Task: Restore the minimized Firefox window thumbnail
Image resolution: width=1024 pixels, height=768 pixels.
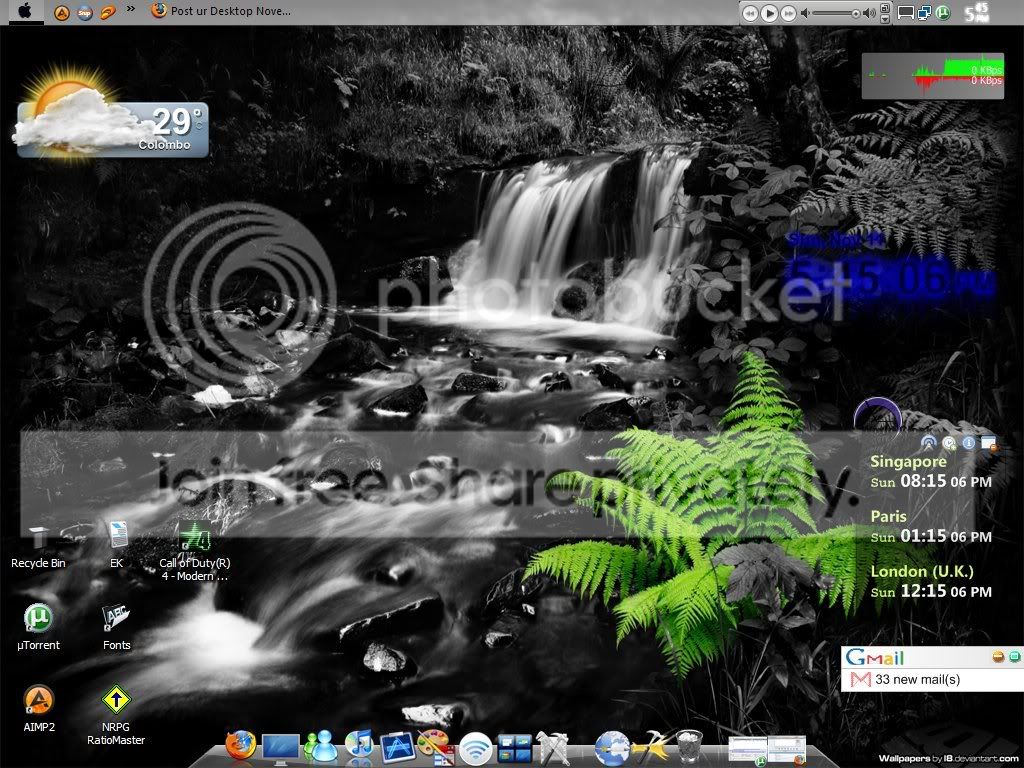Action: (787, 751)
